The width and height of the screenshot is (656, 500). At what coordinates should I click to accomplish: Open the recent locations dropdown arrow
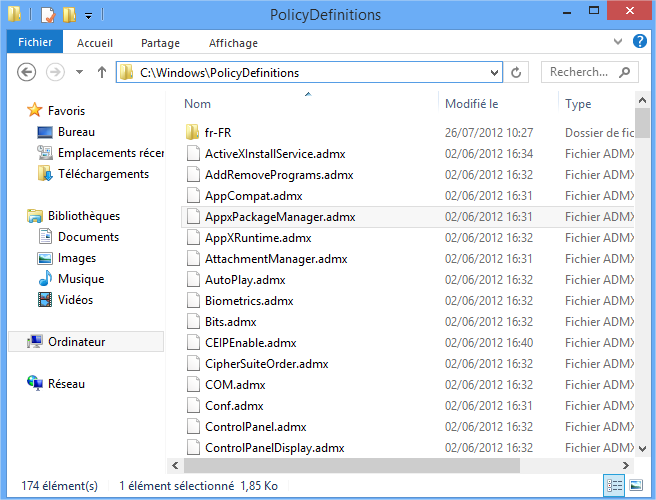coord(79,72)
